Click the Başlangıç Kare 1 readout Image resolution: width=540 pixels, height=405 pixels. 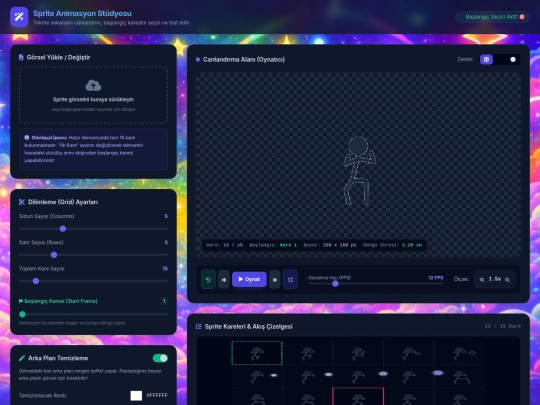coord(273,245)
